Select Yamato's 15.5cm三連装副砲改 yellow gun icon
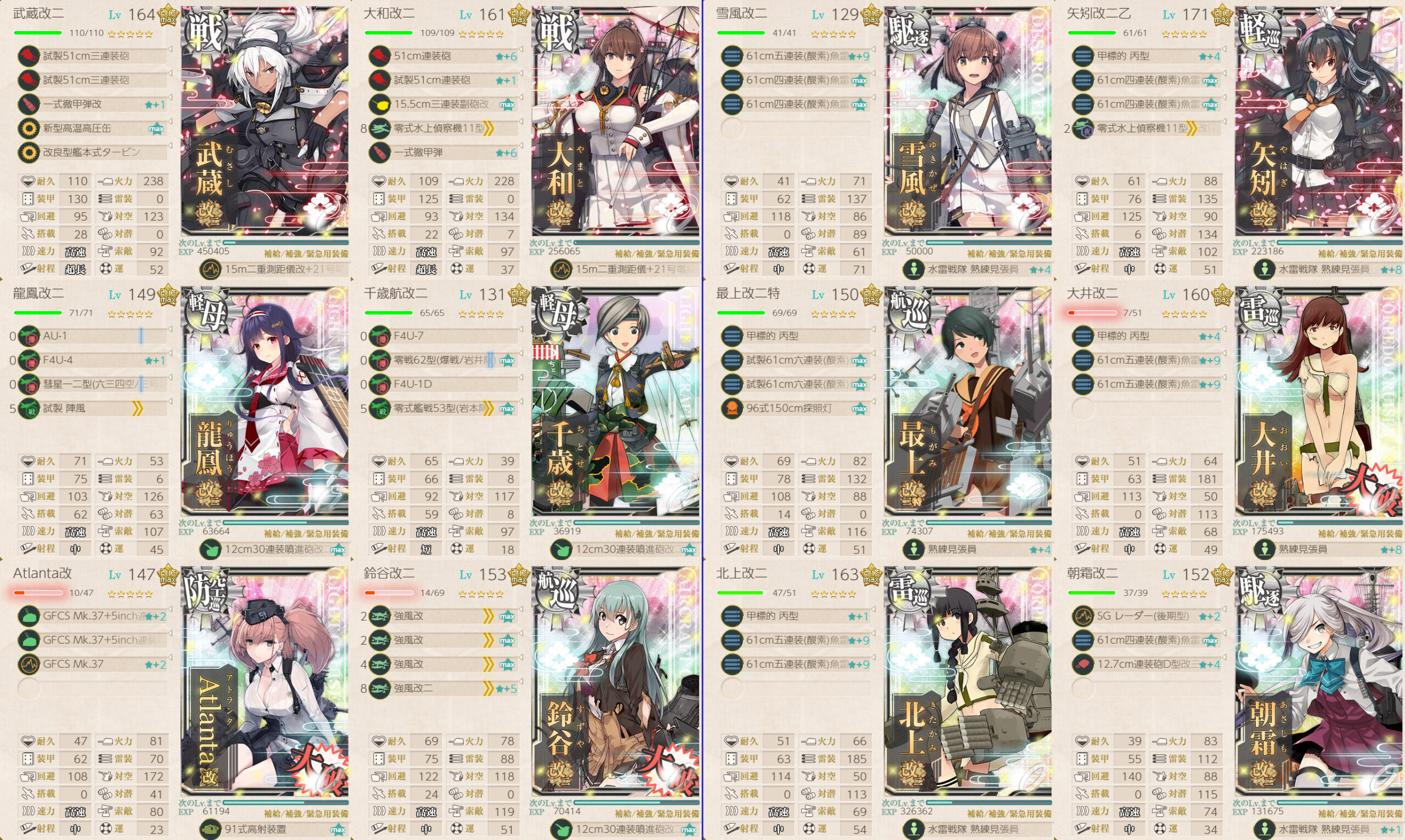Screen dimensions: 1405x840 pos(380,104)
